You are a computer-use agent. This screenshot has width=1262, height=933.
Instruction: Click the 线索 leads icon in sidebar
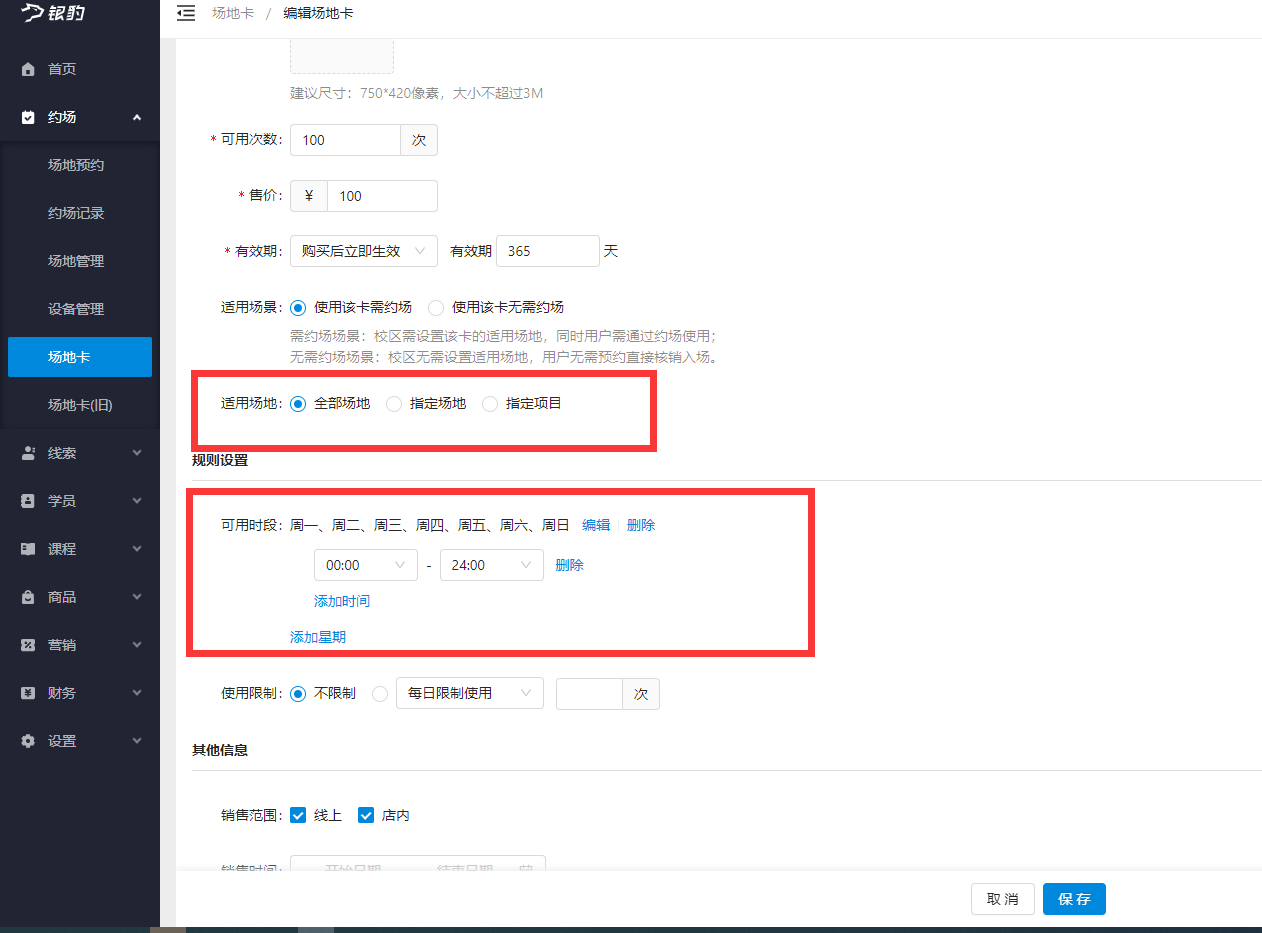click(27, 452)
